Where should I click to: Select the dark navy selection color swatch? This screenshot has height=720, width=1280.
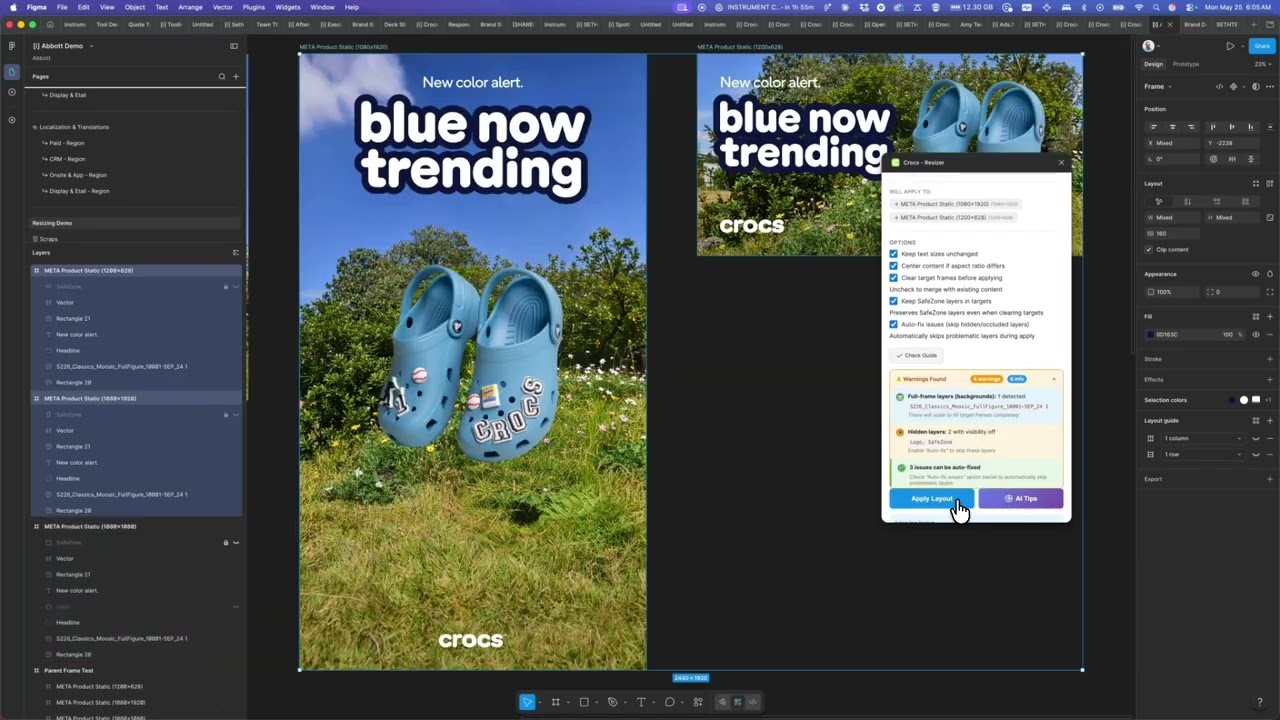click(1232, 400)
